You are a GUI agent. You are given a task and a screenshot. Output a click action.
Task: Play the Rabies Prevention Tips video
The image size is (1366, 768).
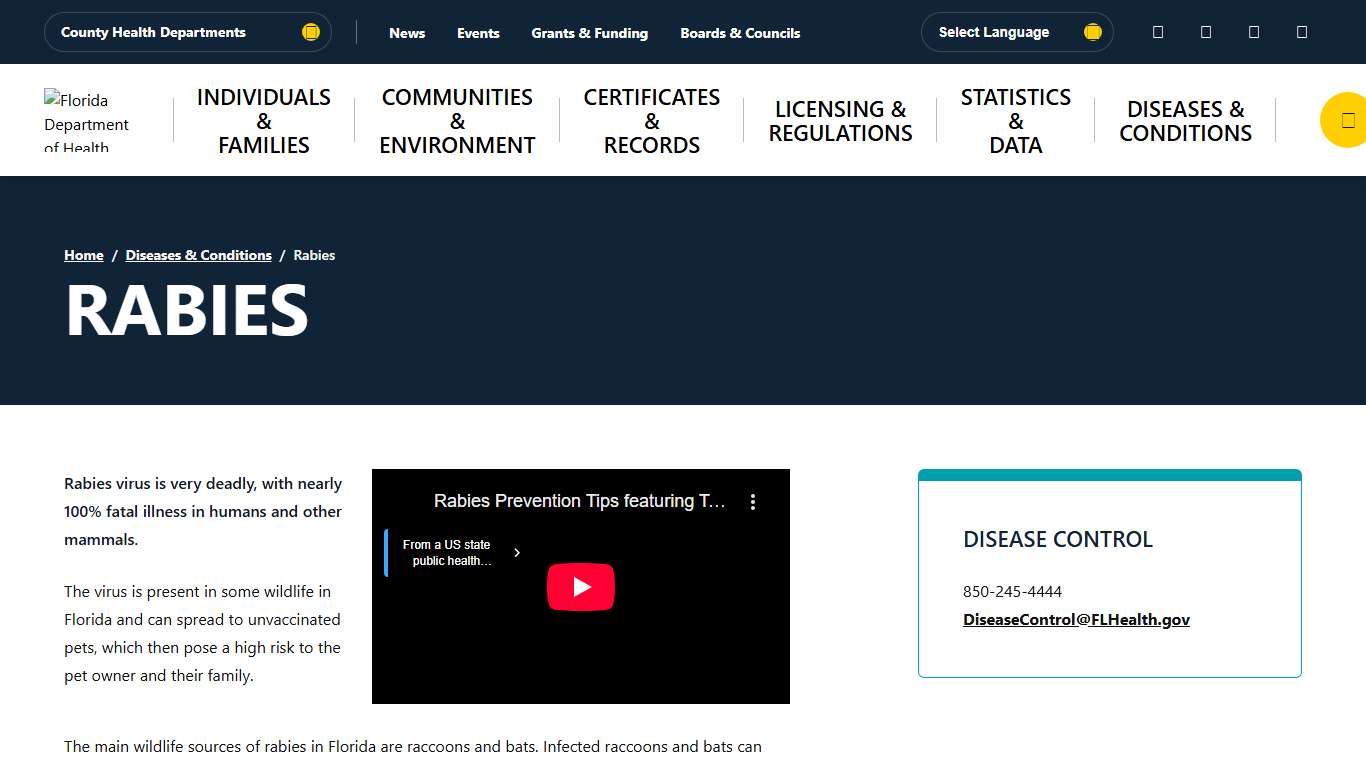[x=580, y=587]
